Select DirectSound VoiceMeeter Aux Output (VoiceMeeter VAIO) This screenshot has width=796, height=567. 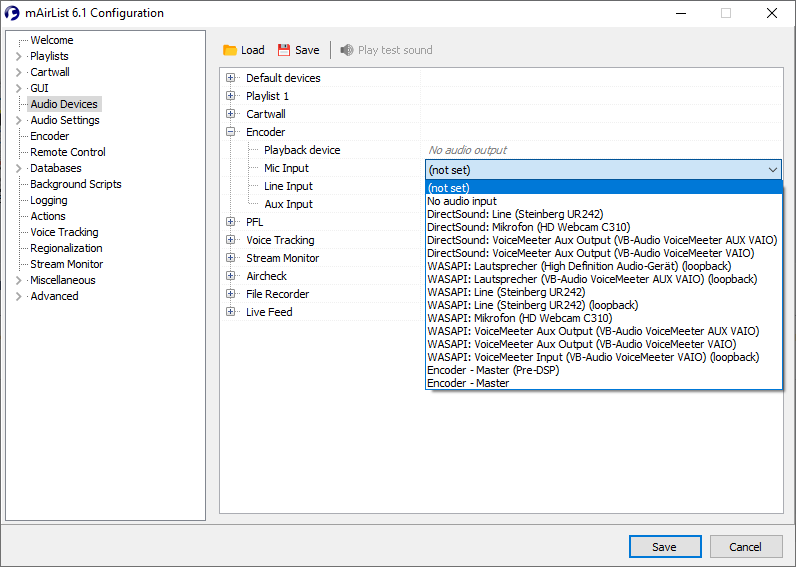point(604,253)
